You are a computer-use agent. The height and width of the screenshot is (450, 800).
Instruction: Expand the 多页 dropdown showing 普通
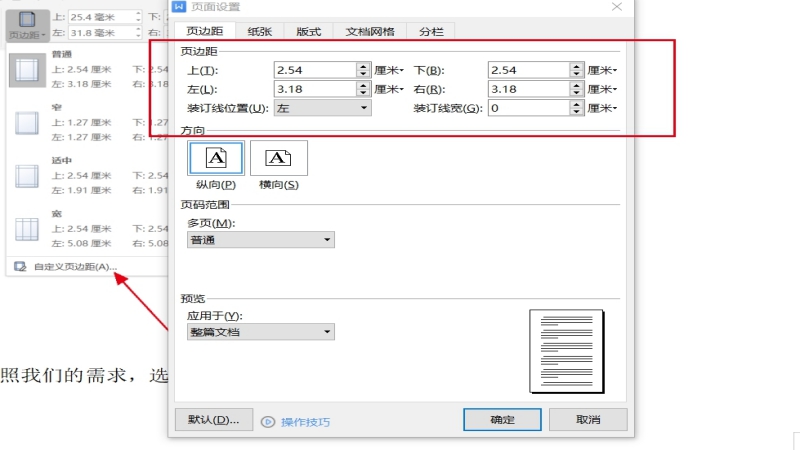[261, 240]
